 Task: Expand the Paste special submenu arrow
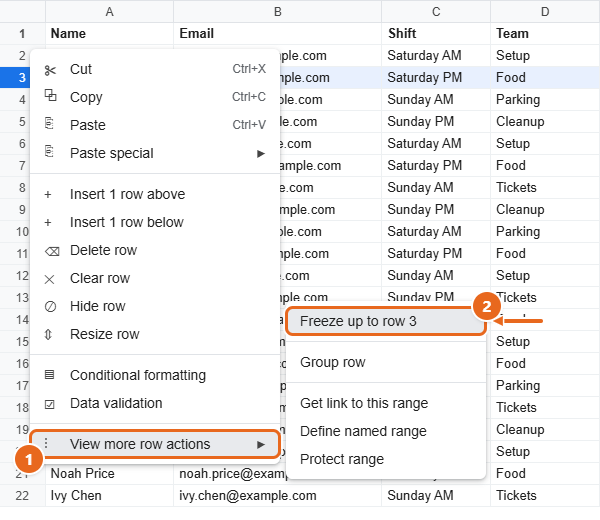click(261, 154)
